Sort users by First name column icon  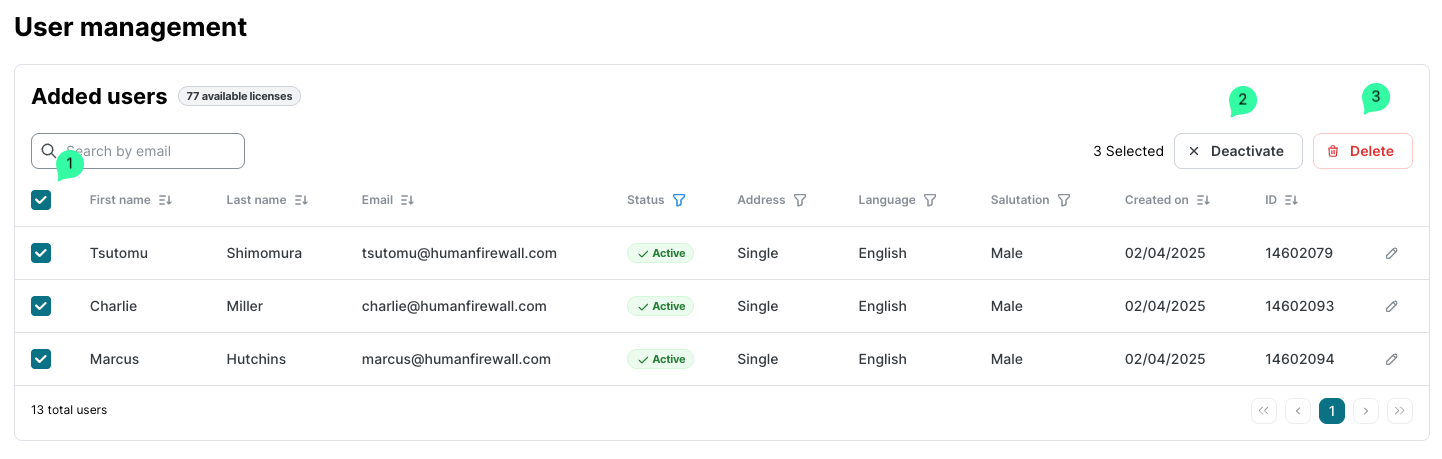[x=166, y=200]
